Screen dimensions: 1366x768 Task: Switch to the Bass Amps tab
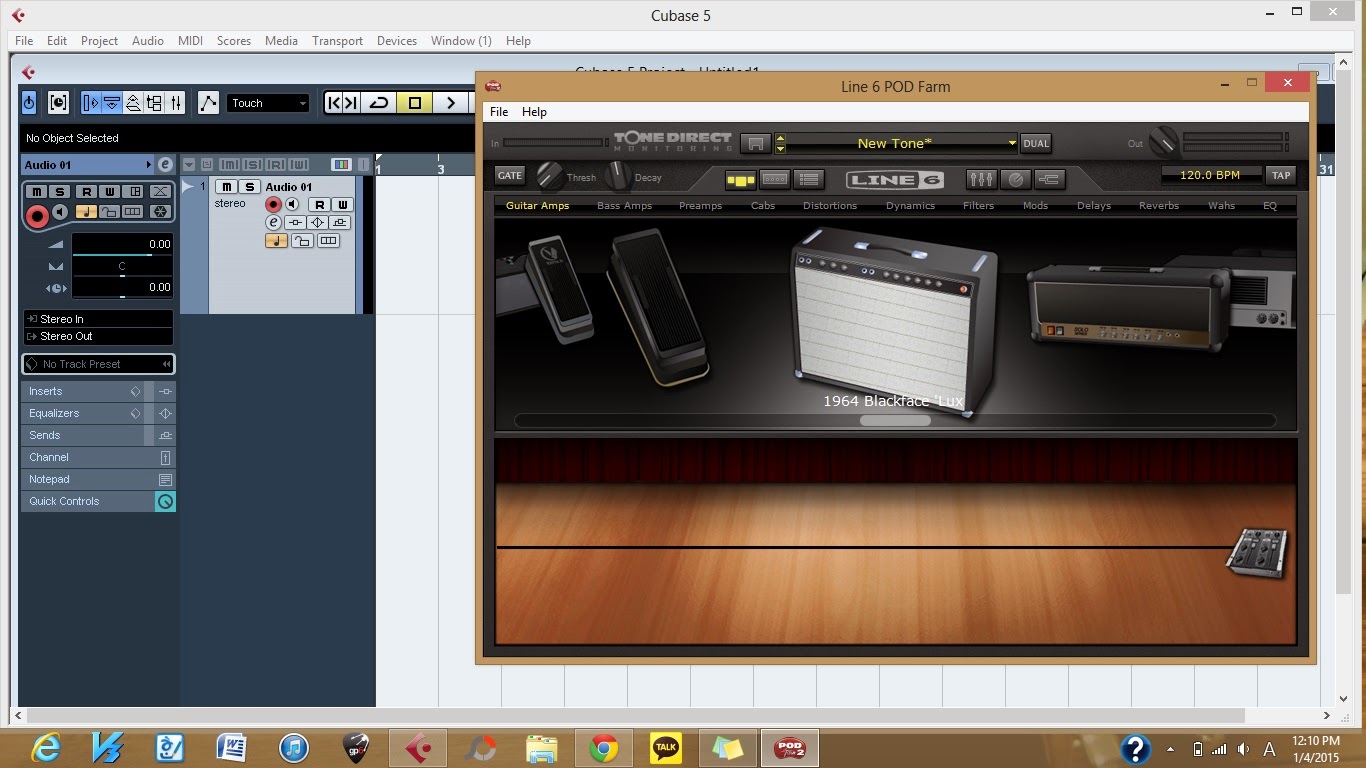pos(624,206)
